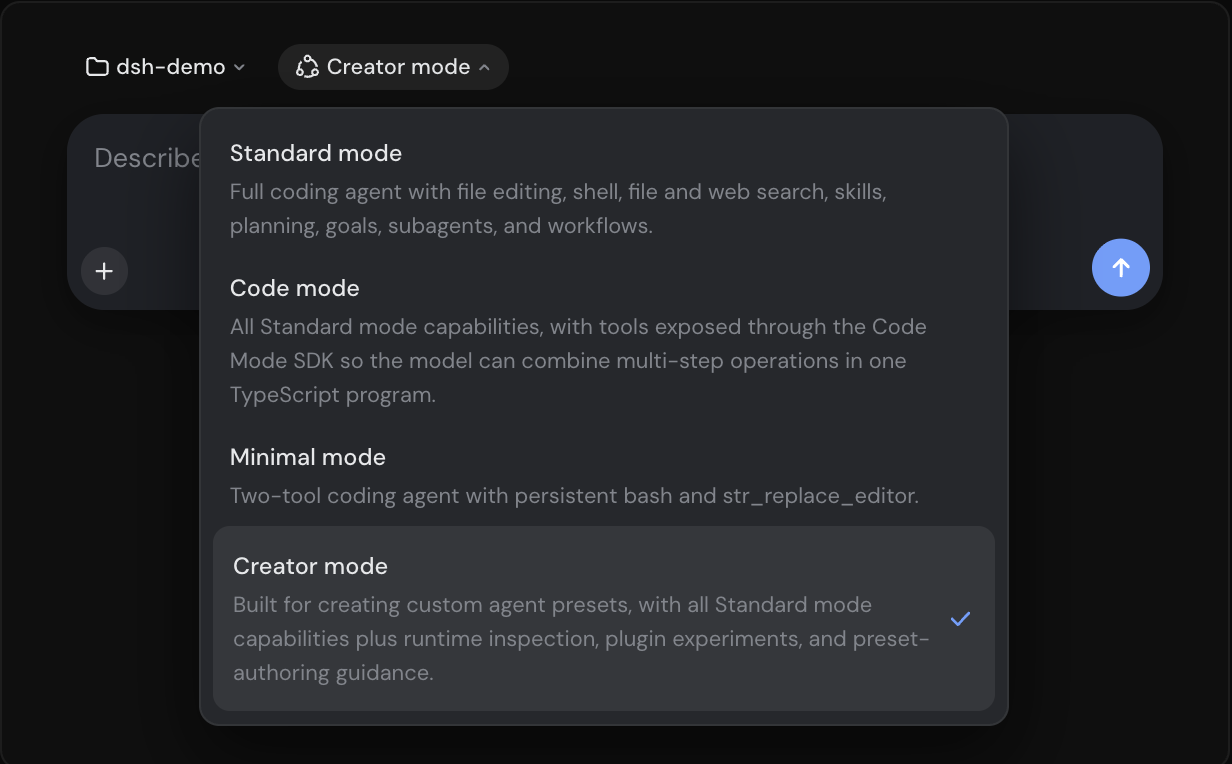The image size is (1232, 764).
Task: Collapse the Creator mode chevron
Action: tap(484, 67)
